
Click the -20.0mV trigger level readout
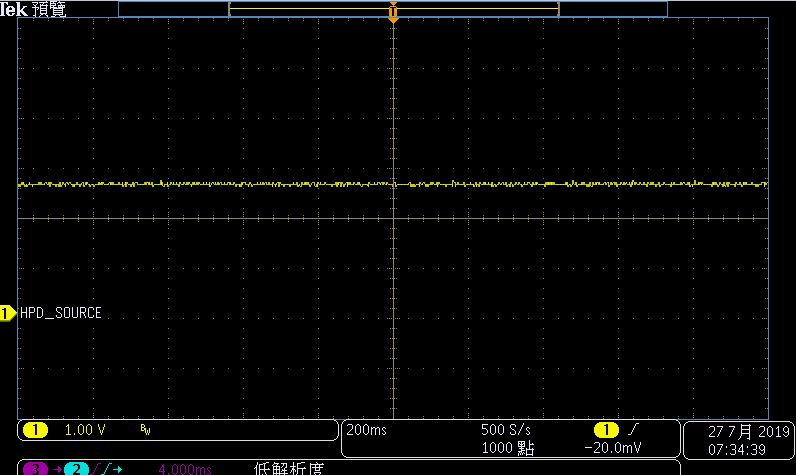coord(613,448)
